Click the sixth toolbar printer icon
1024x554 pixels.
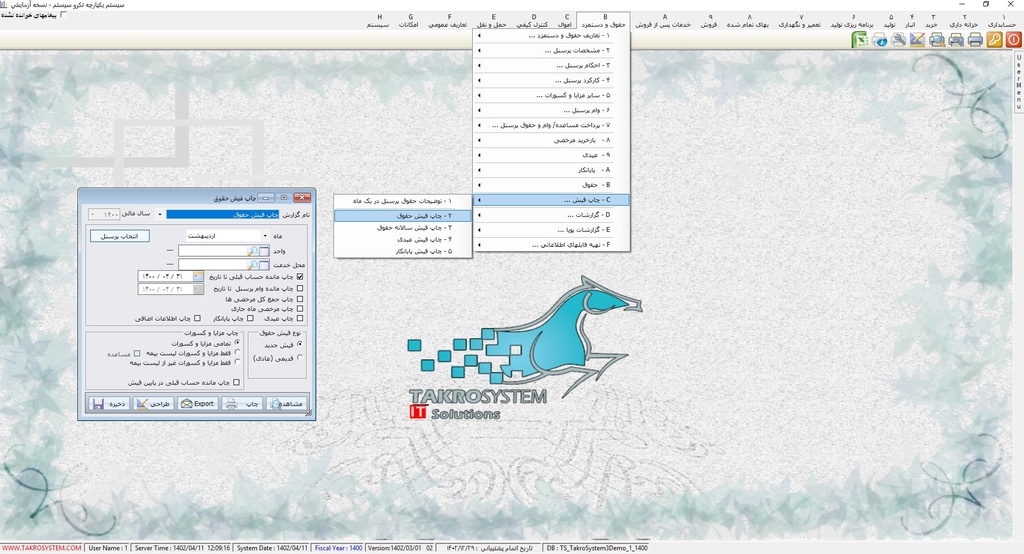[956, 40]
